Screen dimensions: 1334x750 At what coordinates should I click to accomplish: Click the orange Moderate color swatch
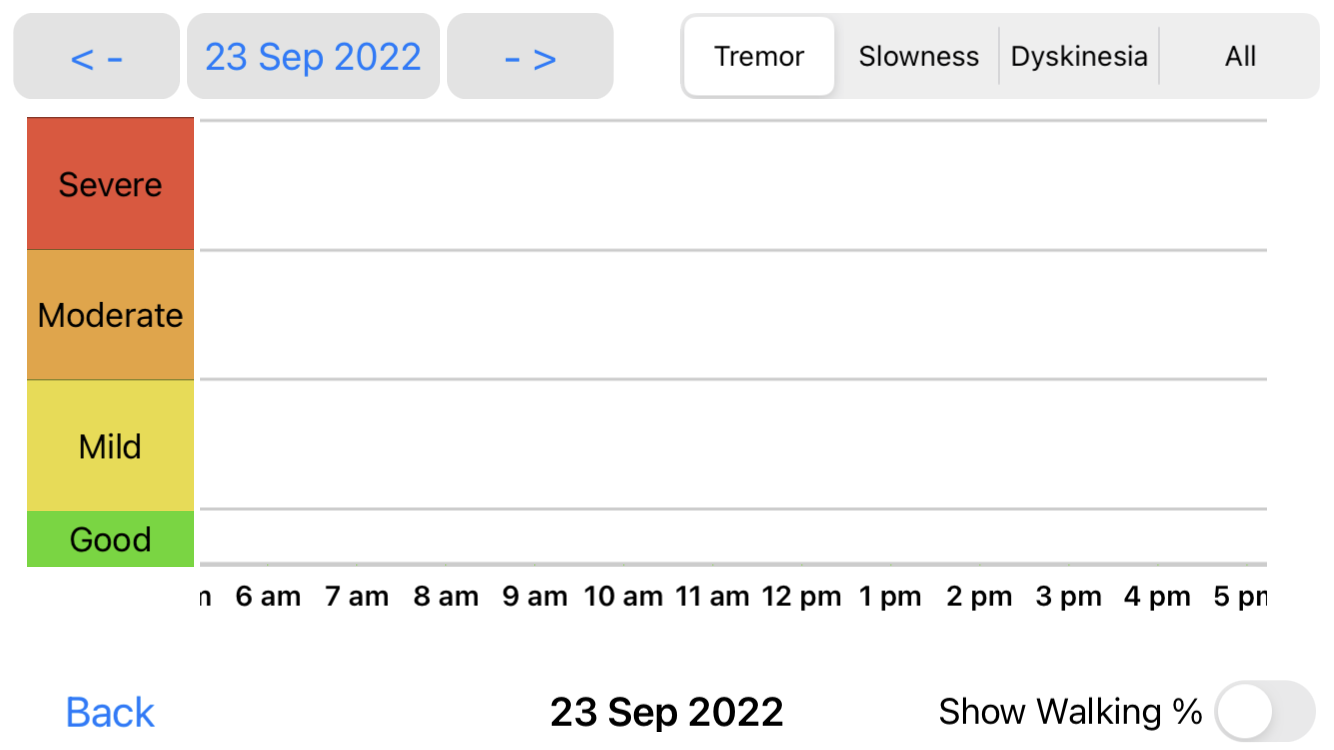pyautogui.click(x=110, y=314)
